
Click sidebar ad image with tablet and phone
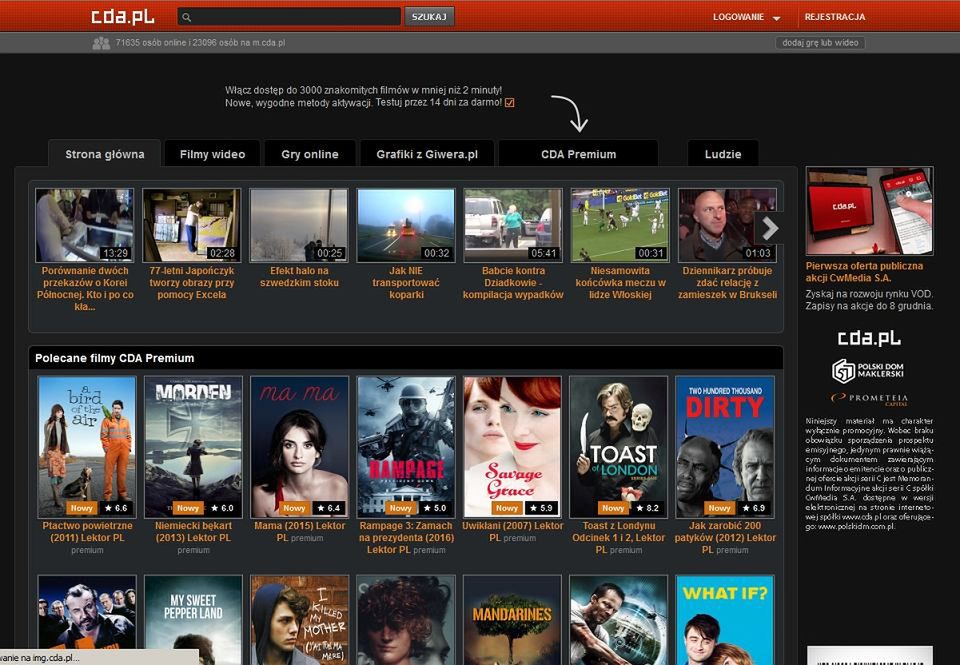[x=869, y=211]
